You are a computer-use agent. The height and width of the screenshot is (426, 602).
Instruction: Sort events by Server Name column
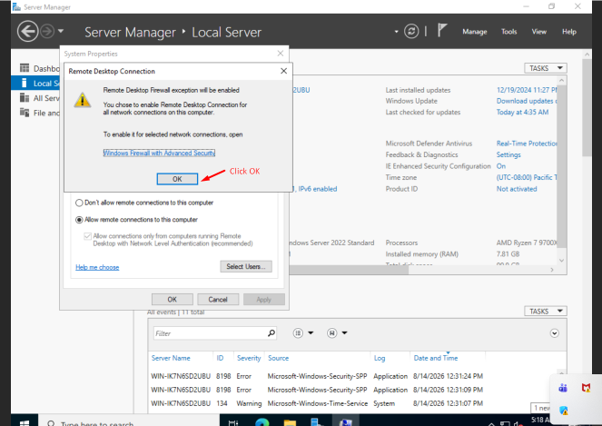click(x=171, y=358)
